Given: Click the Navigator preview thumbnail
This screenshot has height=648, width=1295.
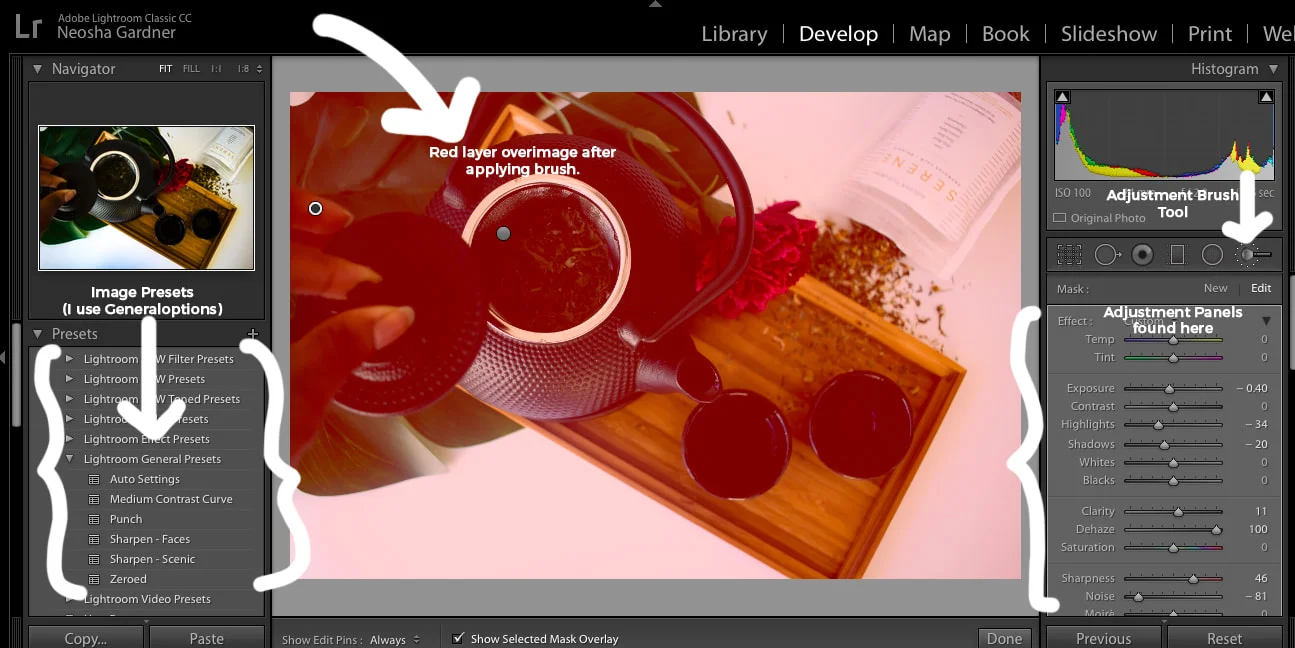Looking at the screenshot, I should pos(146,197).
